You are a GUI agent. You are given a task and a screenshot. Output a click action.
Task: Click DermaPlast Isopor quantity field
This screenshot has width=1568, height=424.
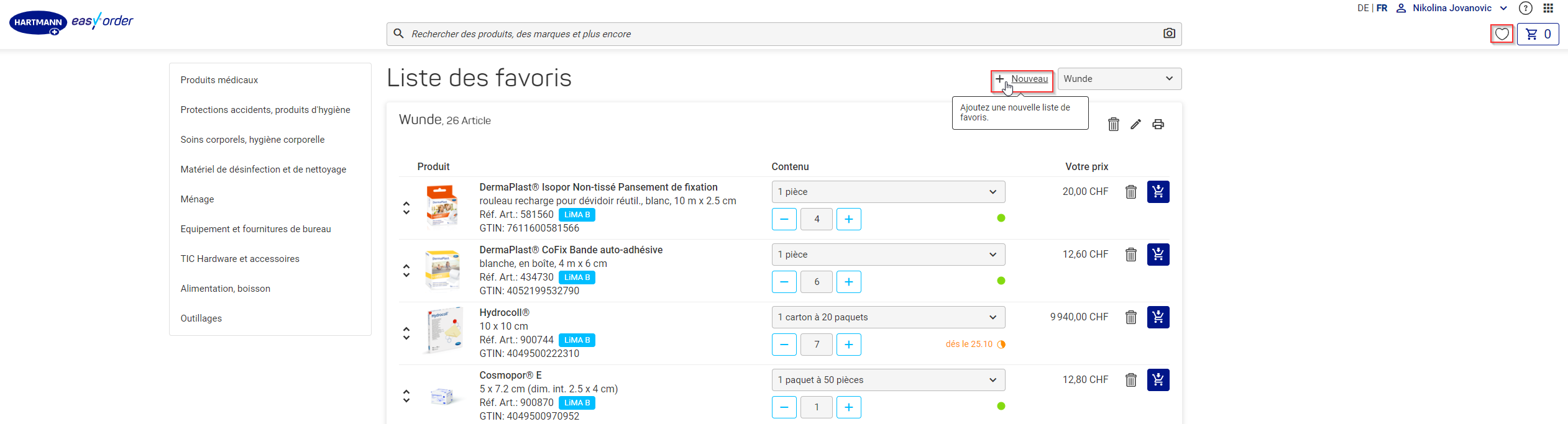[x=816, y=219]
